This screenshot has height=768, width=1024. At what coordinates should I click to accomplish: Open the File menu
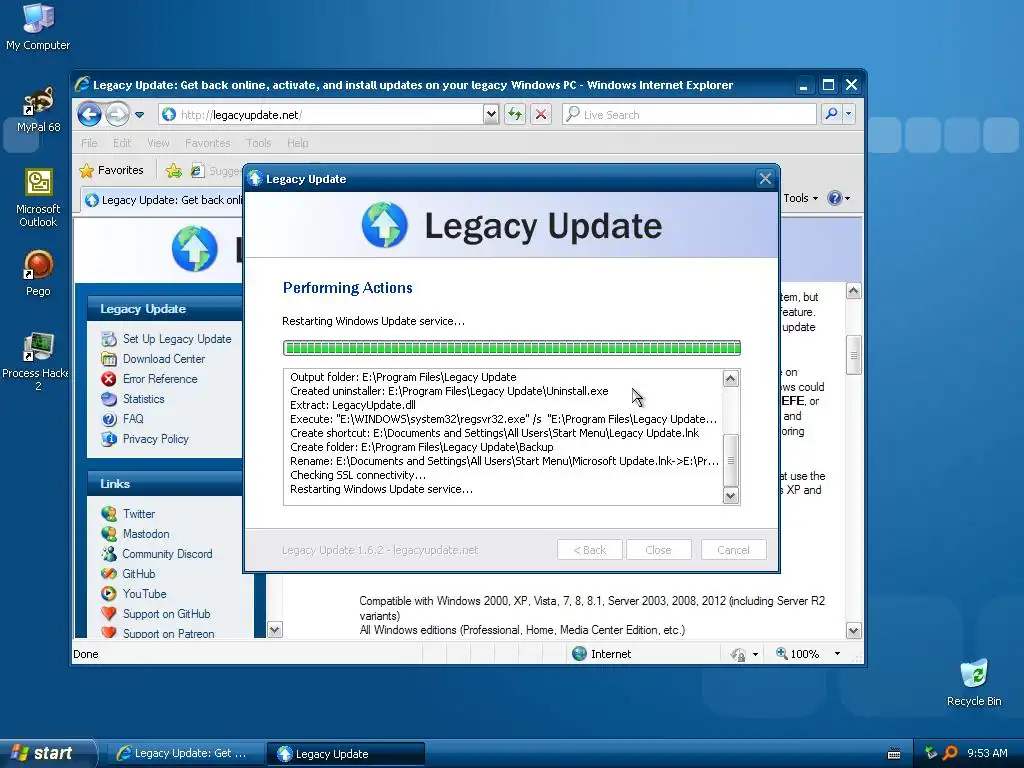click(89, 143)
